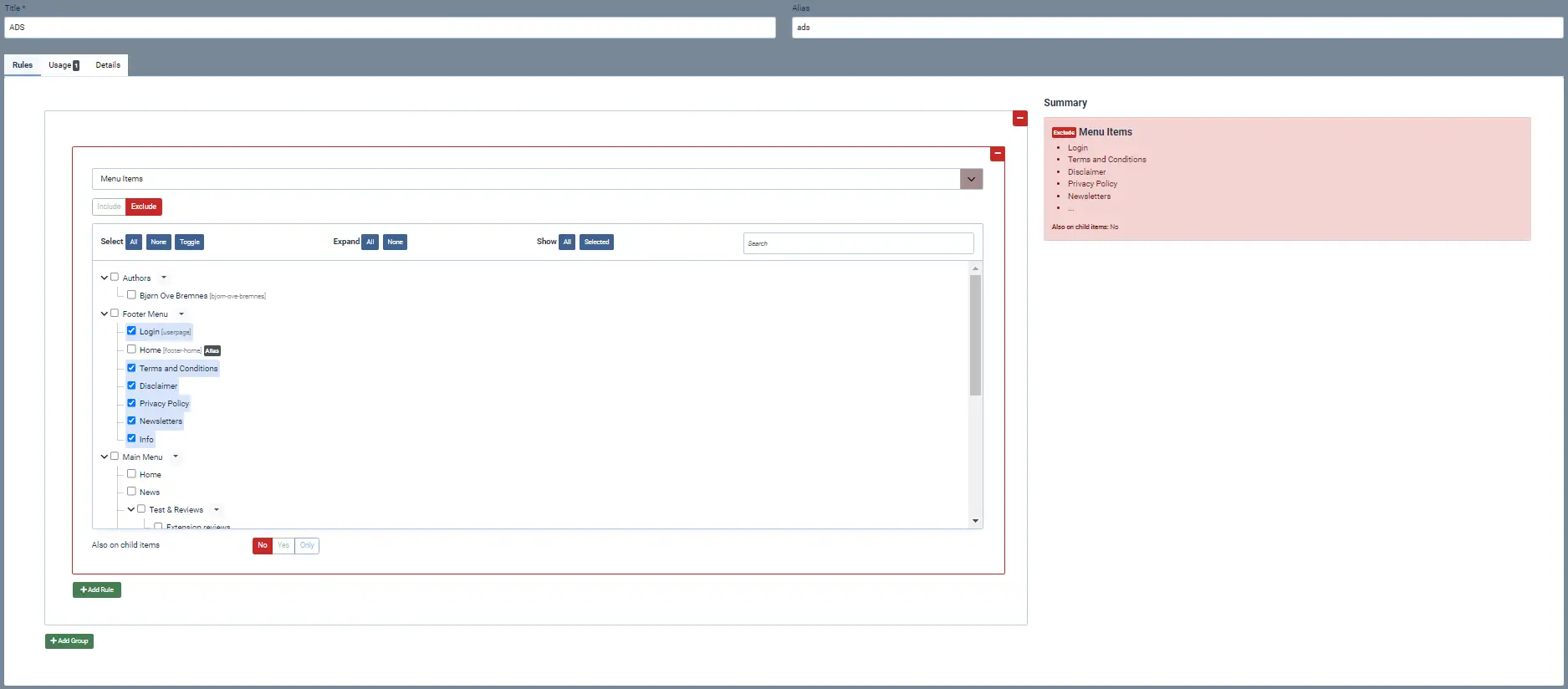
Task: Uncheck the Info item
Action: click(x=131, y=437)
